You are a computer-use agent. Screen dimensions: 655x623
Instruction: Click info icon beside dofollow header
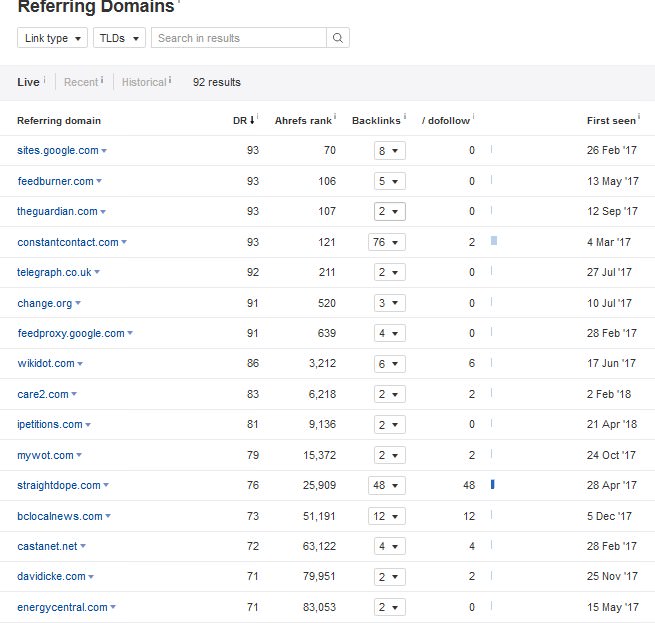click(473, 117)
